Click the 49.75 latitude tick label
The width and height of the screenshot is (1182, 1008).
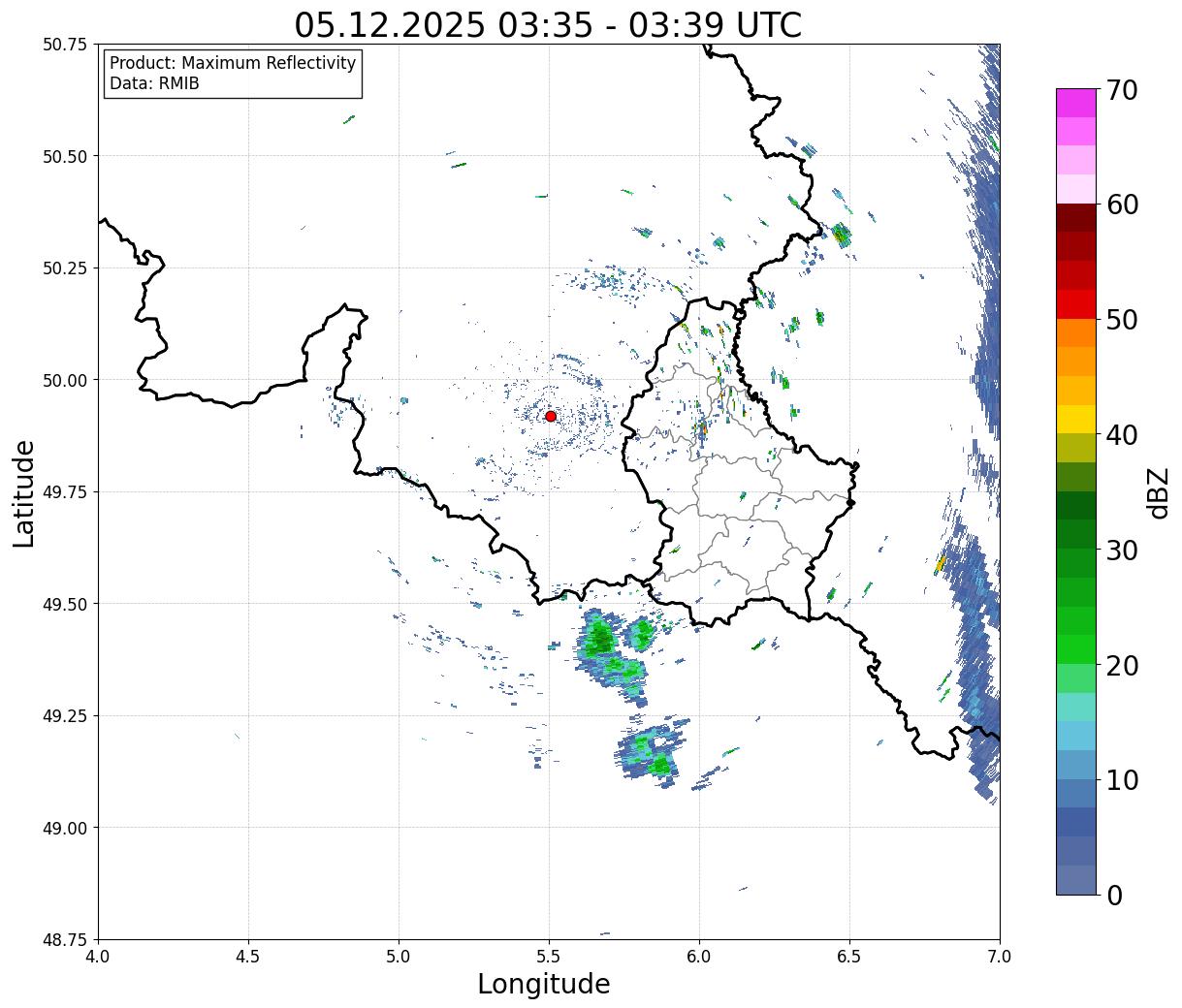click(x=64, y=492)
